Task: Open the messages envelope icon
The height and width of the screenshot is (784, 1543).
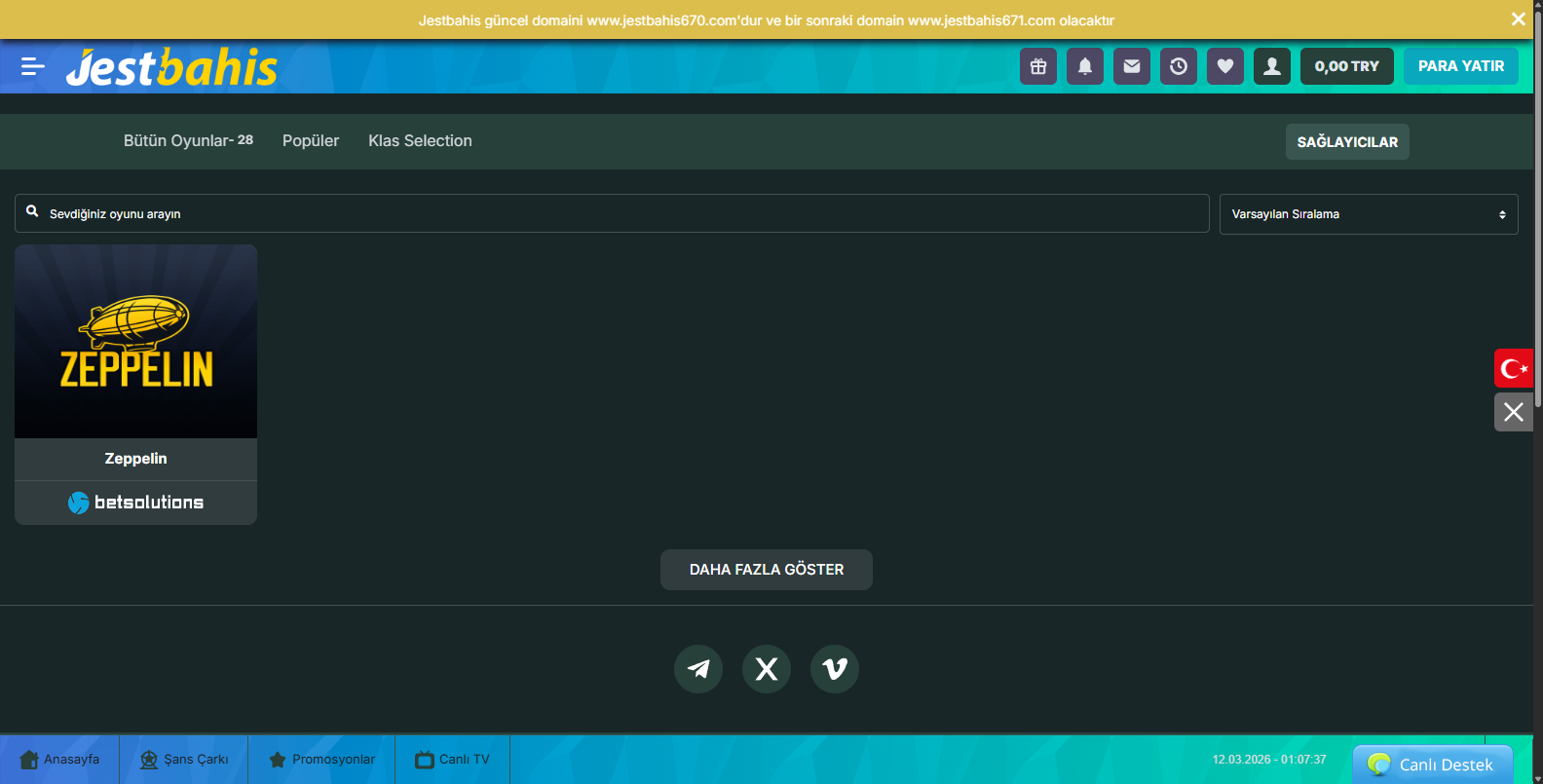Action: 1132,66
